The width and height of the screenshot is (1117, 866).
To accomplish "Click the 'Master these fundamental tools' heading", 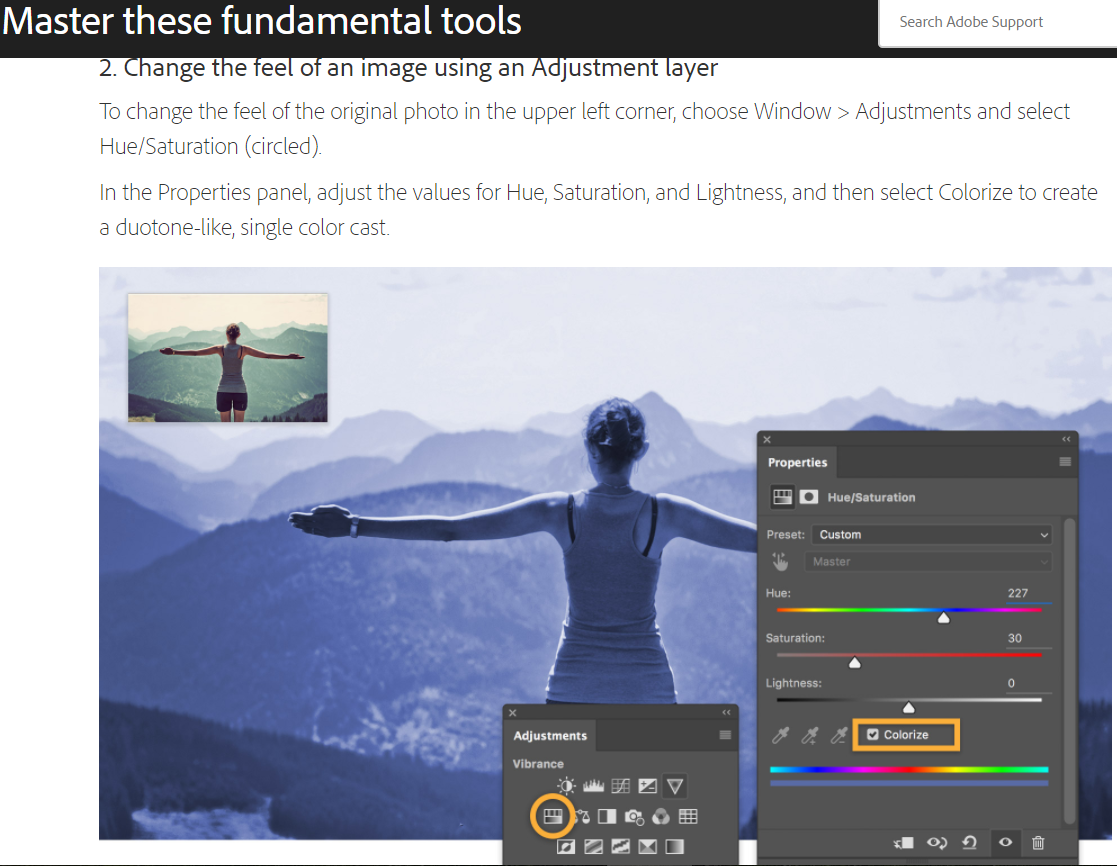I will [x=262, y=21].
